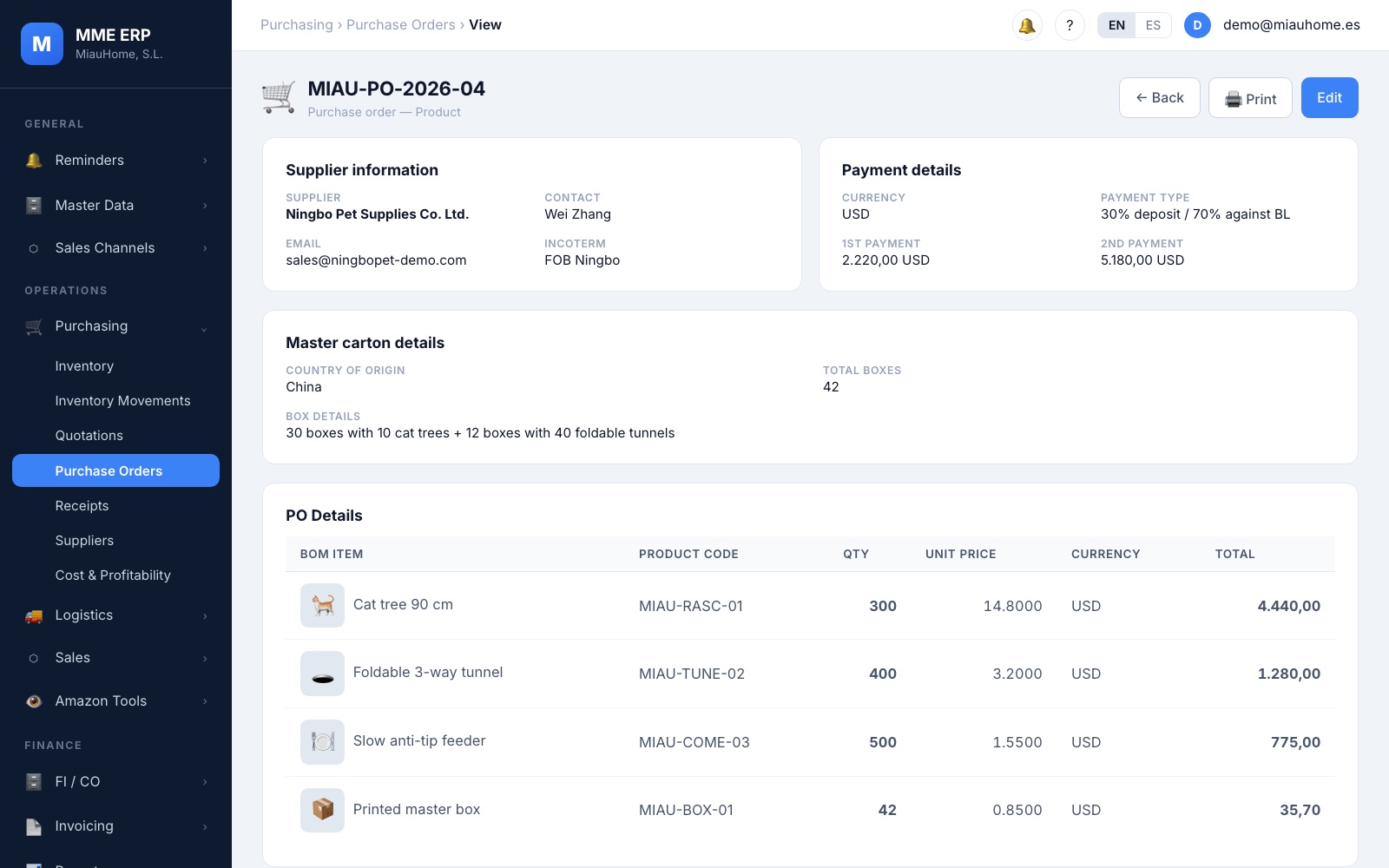Click the Printed master box thumbnail

point(322,810)
